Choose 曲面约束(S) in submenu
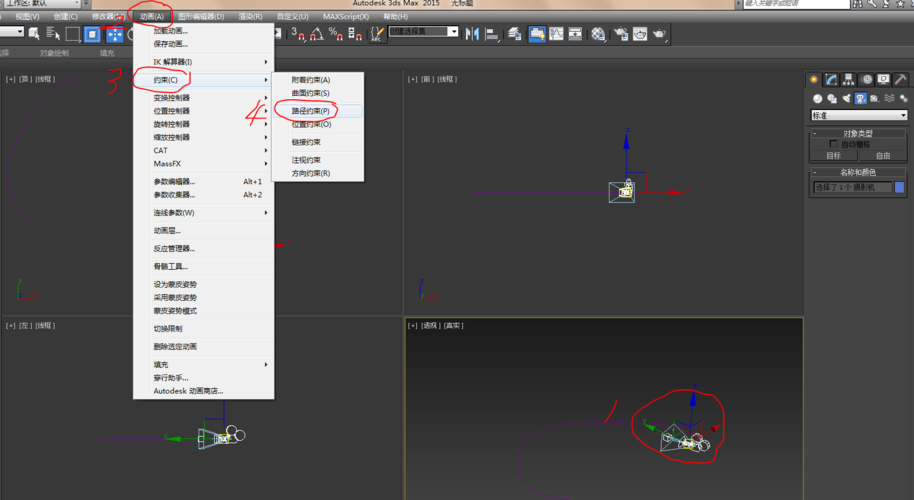 coord(318,93)
